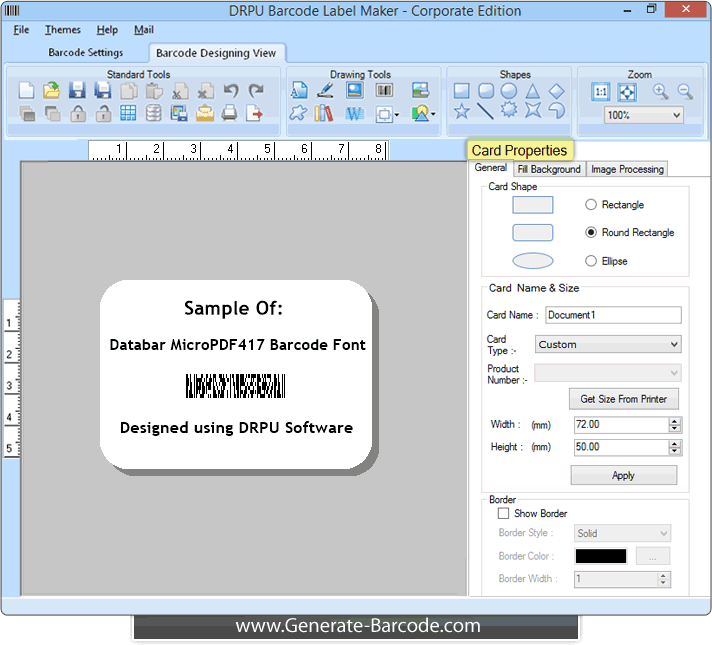Screen dimensions: 712x645
Task: Click the Apply button
Action: (623, 476)
